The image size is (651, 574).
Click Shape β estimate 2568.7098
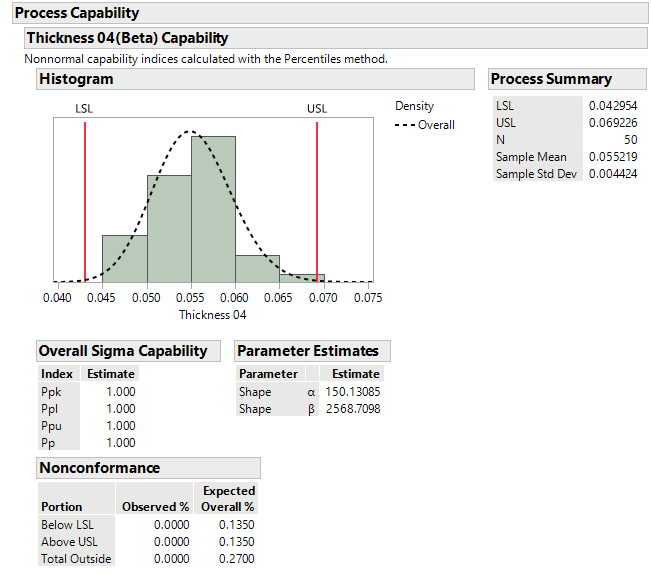[353, 409]
